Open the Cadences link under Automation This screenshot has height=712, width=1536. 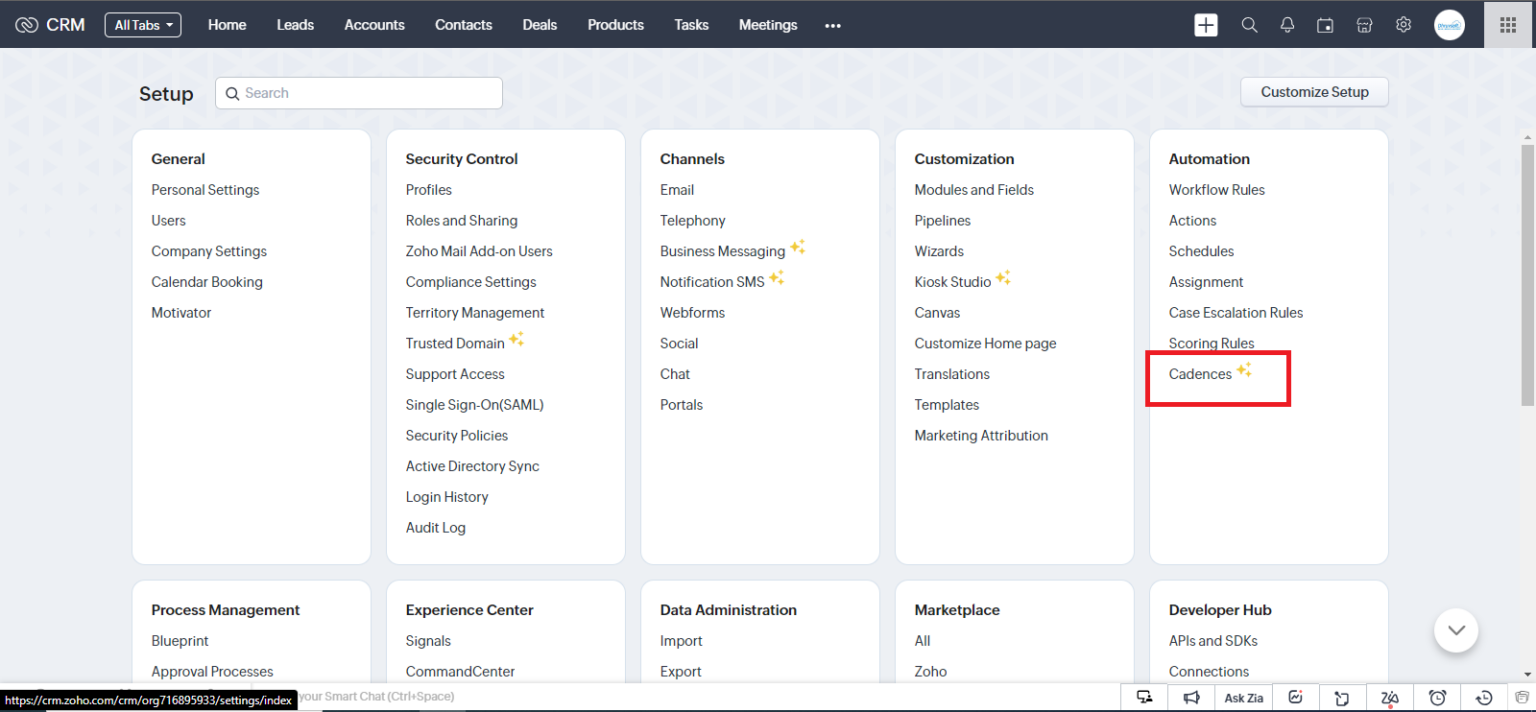point(1200,374)
